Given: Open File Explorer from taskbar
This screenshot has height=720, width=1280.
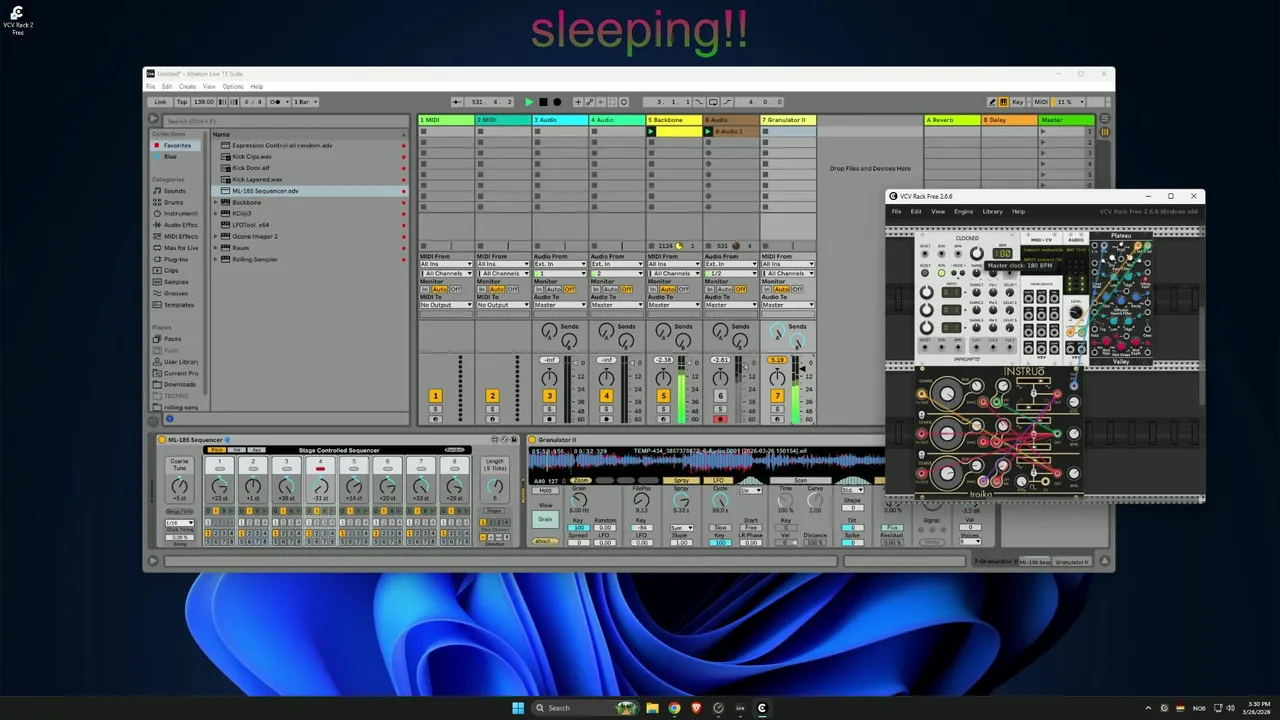Looking at the screenshot, I should (652, 708).
